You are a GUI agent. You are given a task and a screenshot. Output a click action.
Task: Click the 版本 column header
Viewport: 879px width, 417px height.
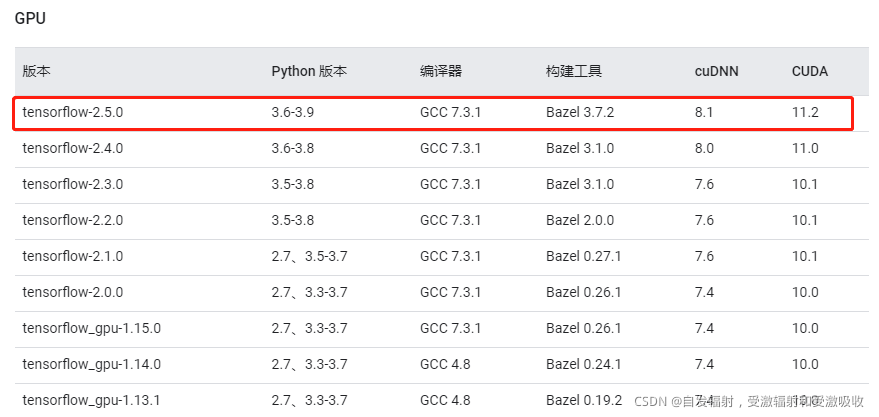tap(36, 71)
